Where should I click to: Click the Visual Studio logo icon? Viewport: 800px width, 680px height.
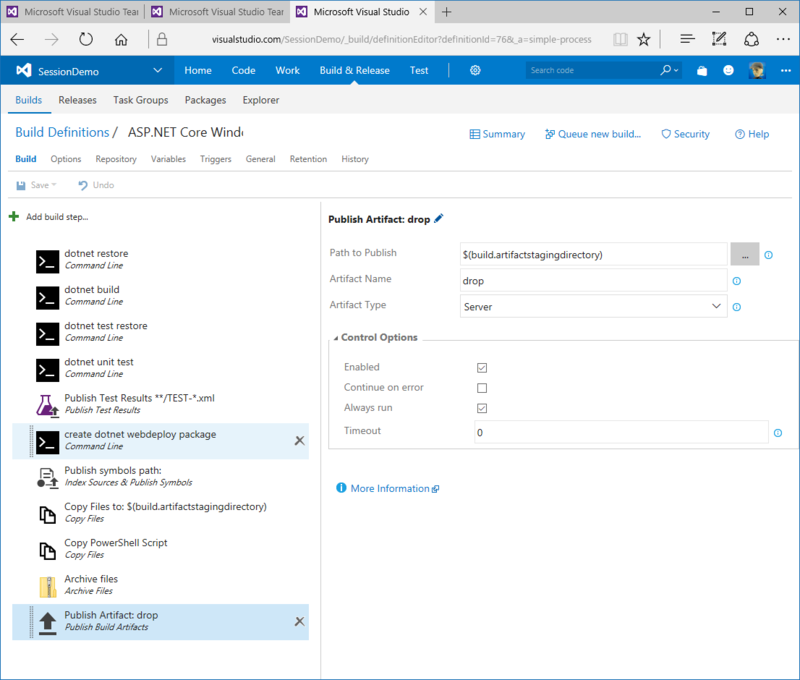click(23, 70)
